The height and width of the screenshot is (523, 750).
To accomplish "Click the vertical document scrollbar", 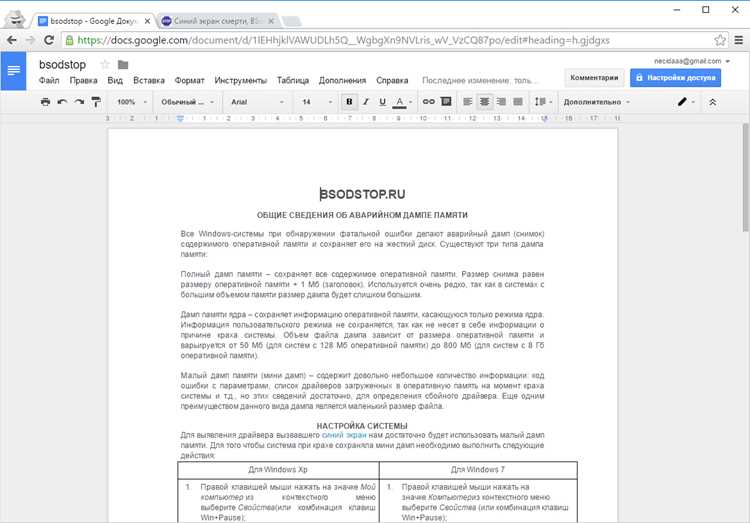I will [745, 178].
